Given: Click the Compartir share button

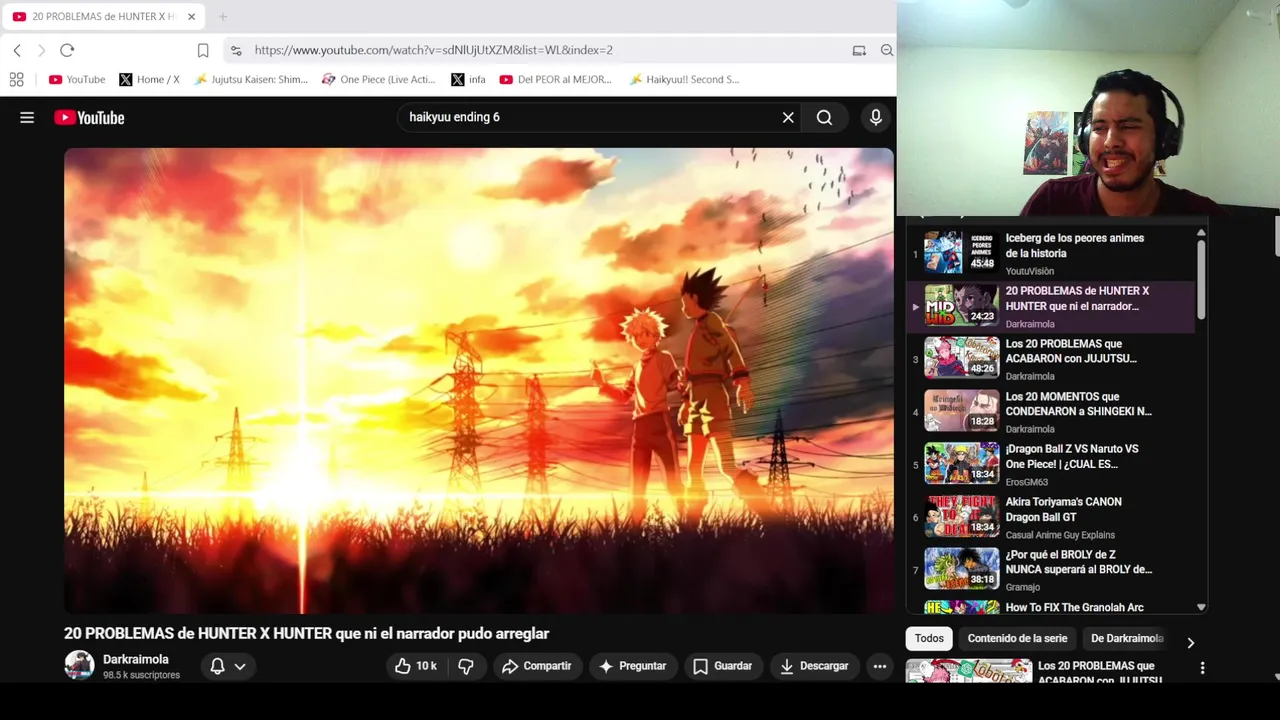Looking at the screenshot, I should [537, 666].
